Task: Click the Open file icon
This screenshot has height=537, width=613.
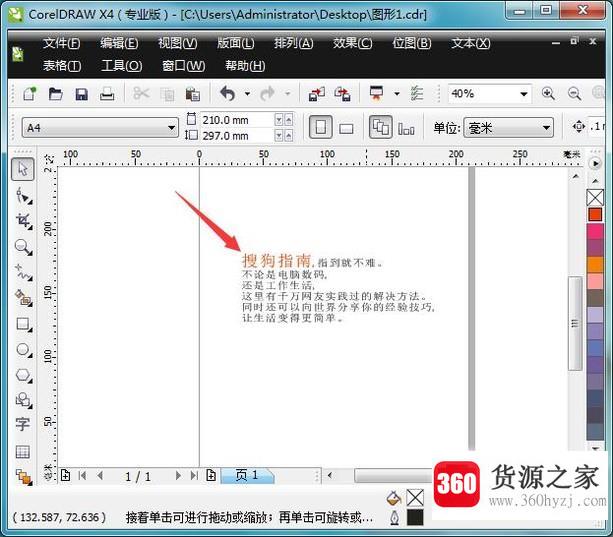Action: 56,94
